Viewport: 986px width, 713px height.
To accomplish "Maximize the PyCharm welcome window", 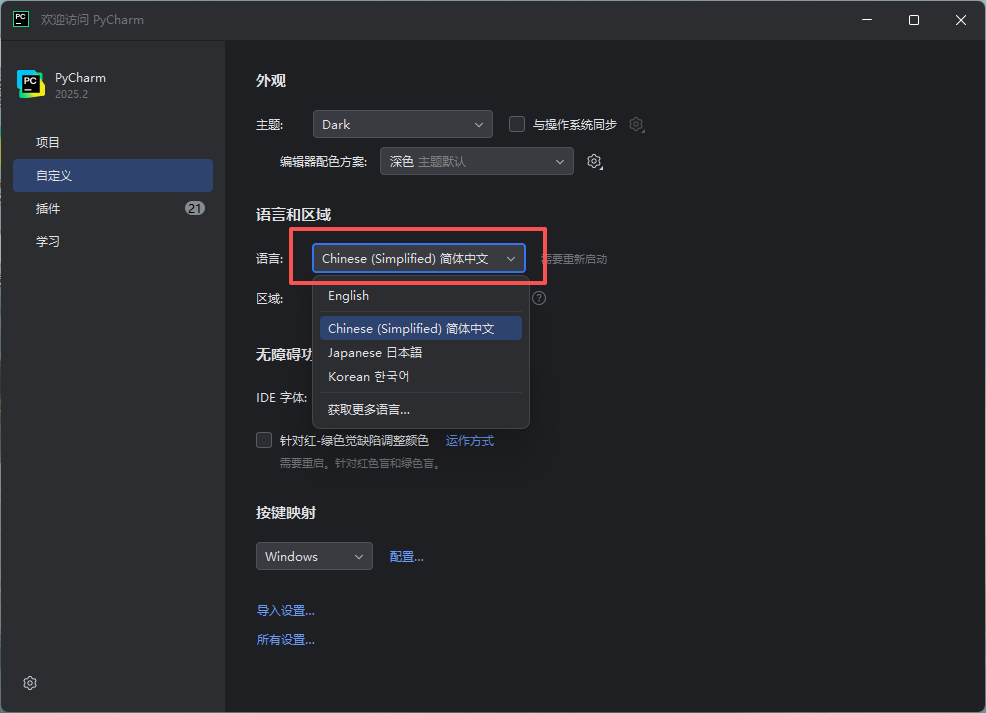I will point(914,20).
